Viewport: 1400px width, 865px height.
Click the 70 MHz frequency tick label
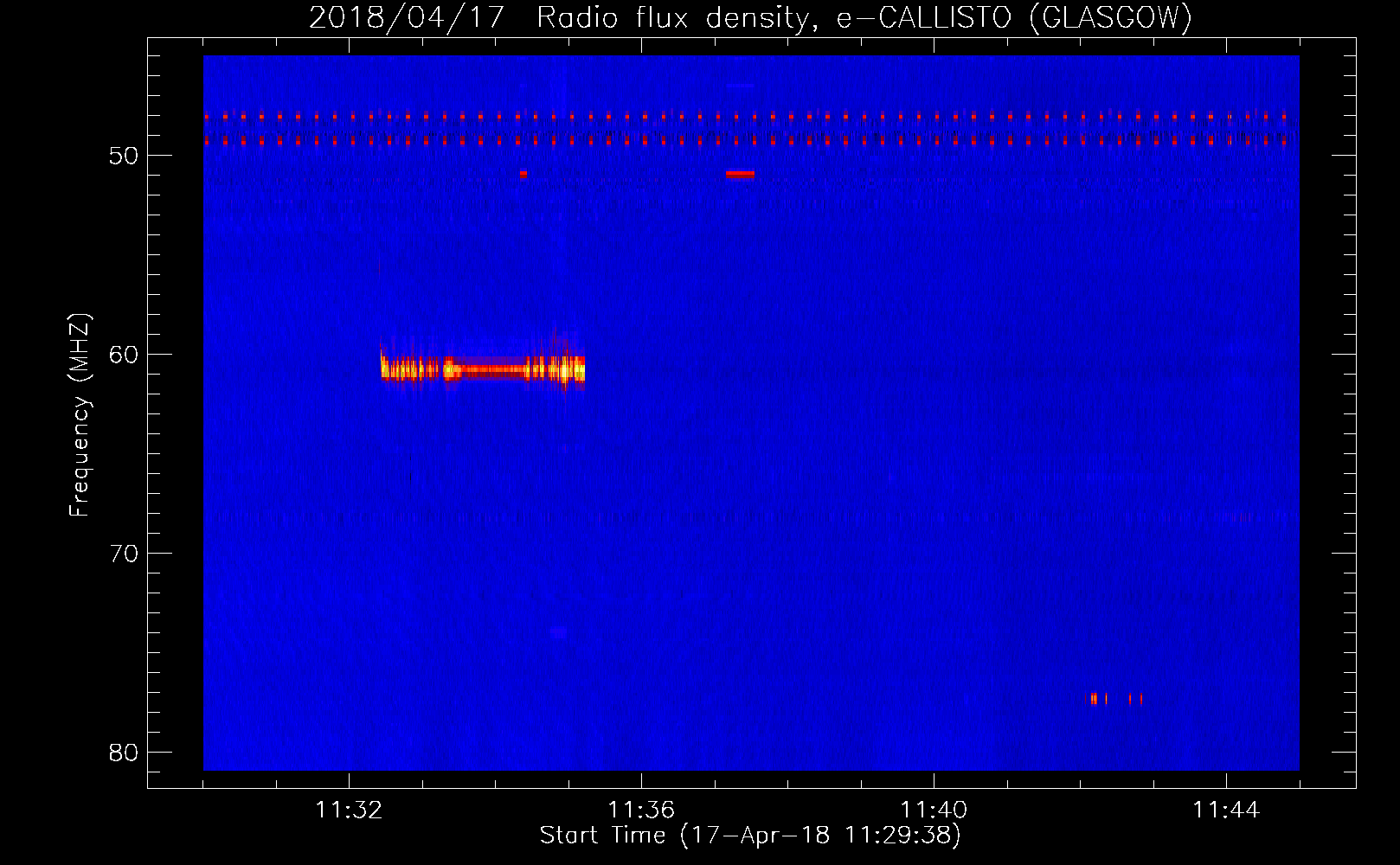pos(124,554)
